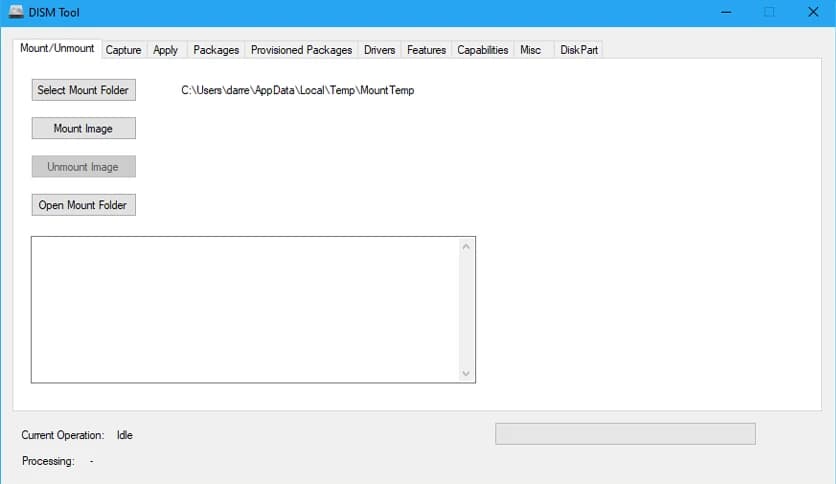Click the operation progress bar
The image size is (836, 484).
[x=625, y=434]
